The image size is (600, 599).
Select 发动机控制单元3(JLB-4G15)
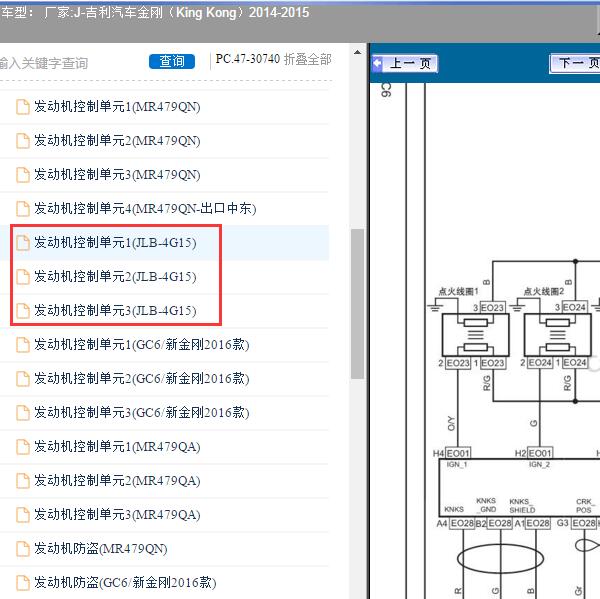pyautogui.click(x=115, y=311)
